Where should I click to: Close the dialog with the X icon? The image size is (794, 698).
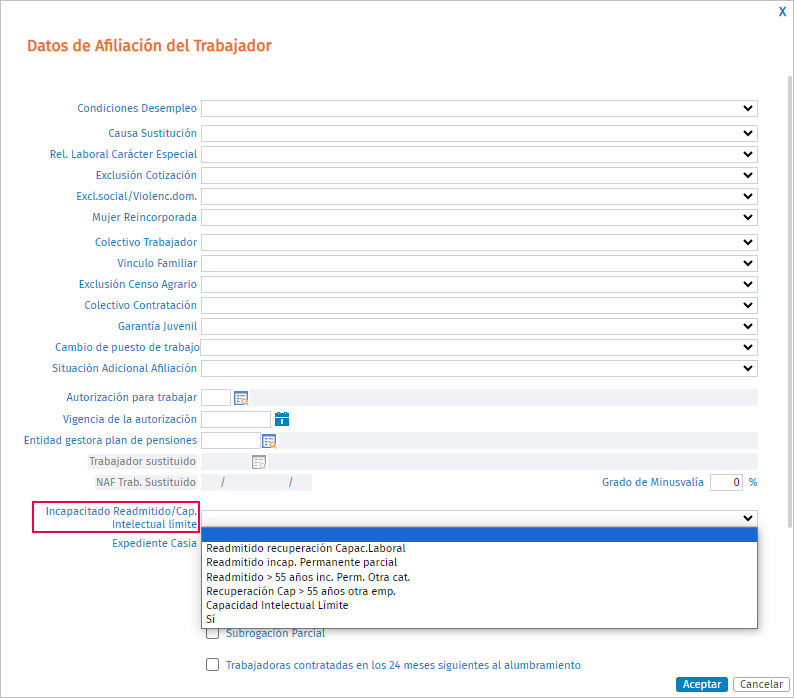click(782, 12)
